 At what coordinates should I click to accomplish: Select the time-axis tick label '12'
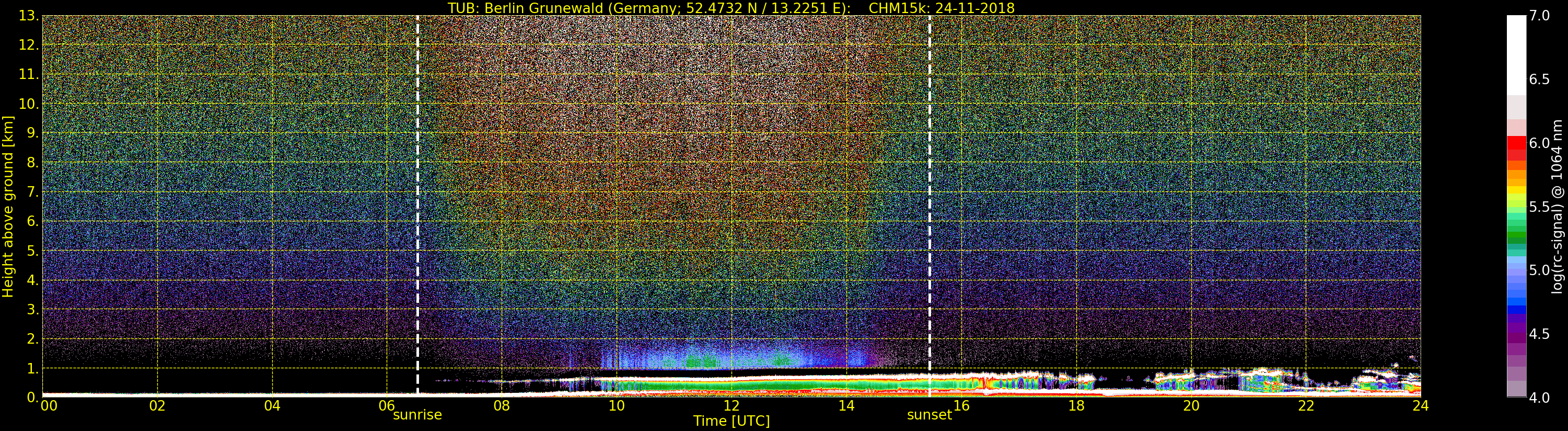tap(731, 406)
